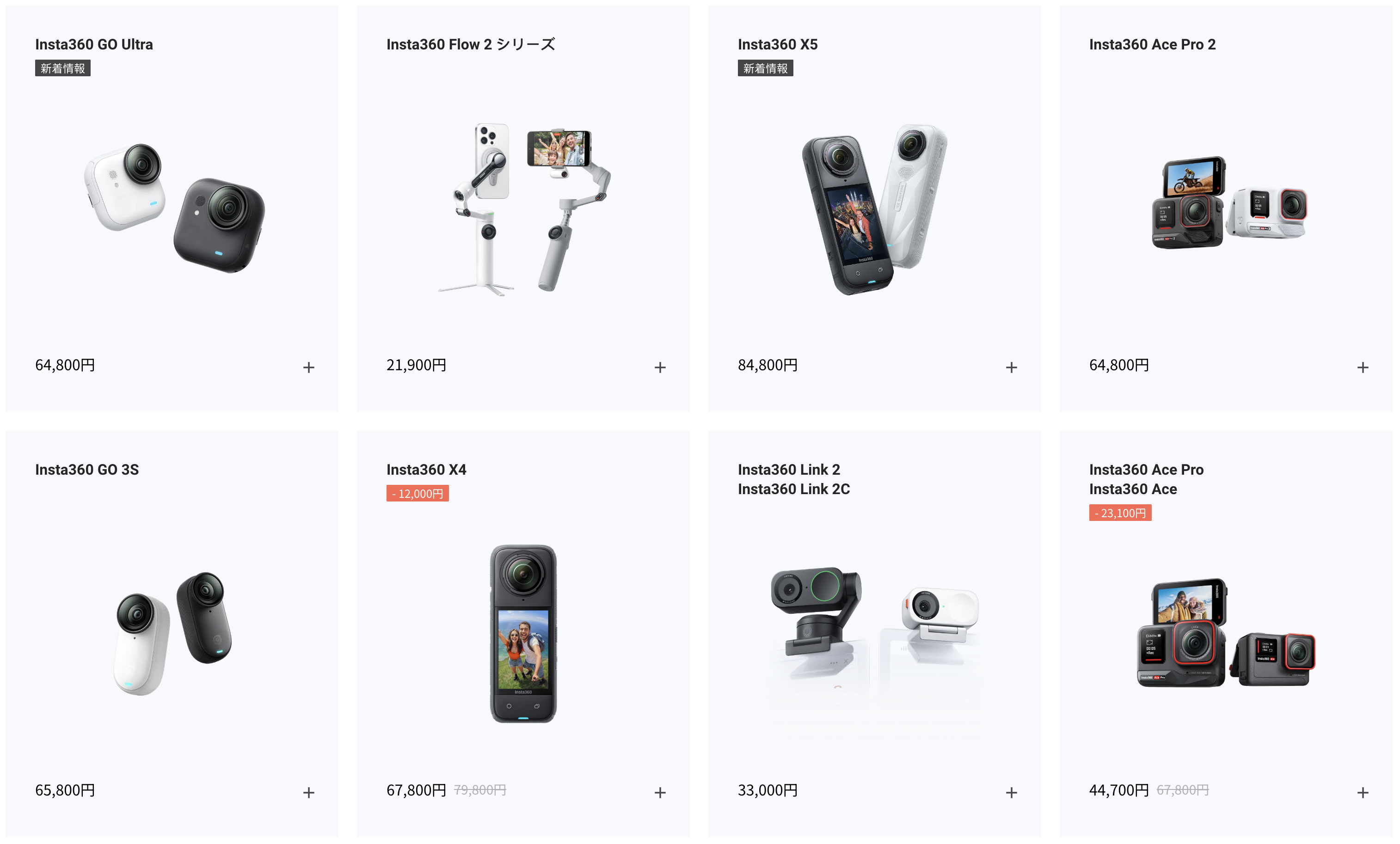Expand the plus icon on GO Ultra card
Screen dimensions: 1400x844
pos(308,367)
